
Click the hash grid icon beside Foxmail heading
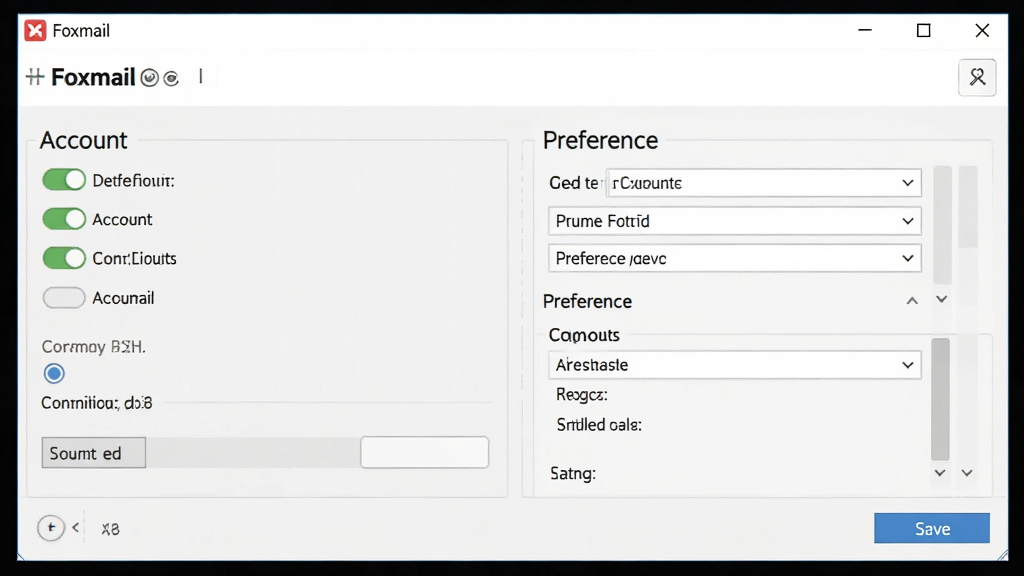(x=35, y=77)
